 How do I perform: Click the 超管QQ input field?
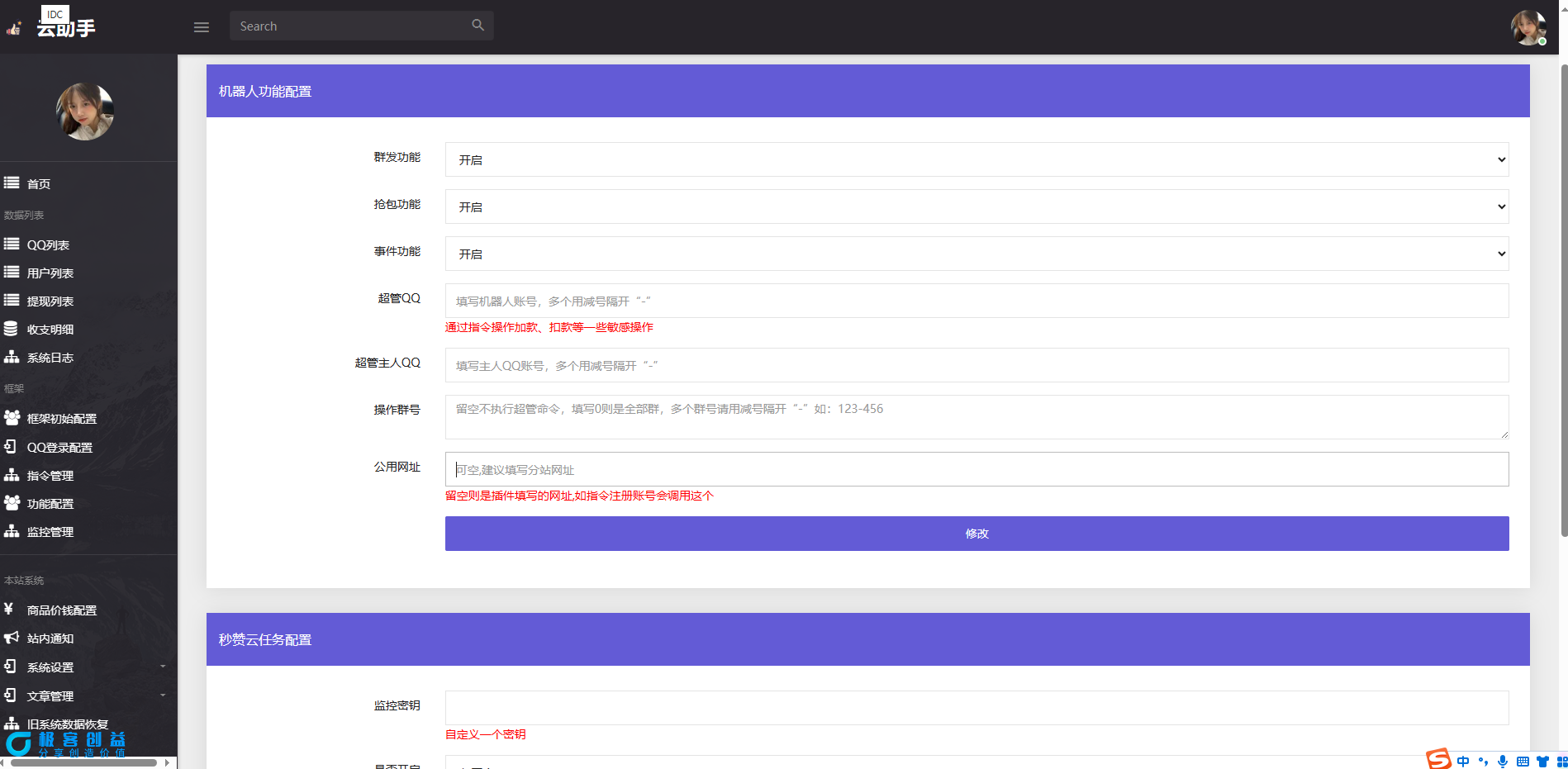click(x=976, y=301)
